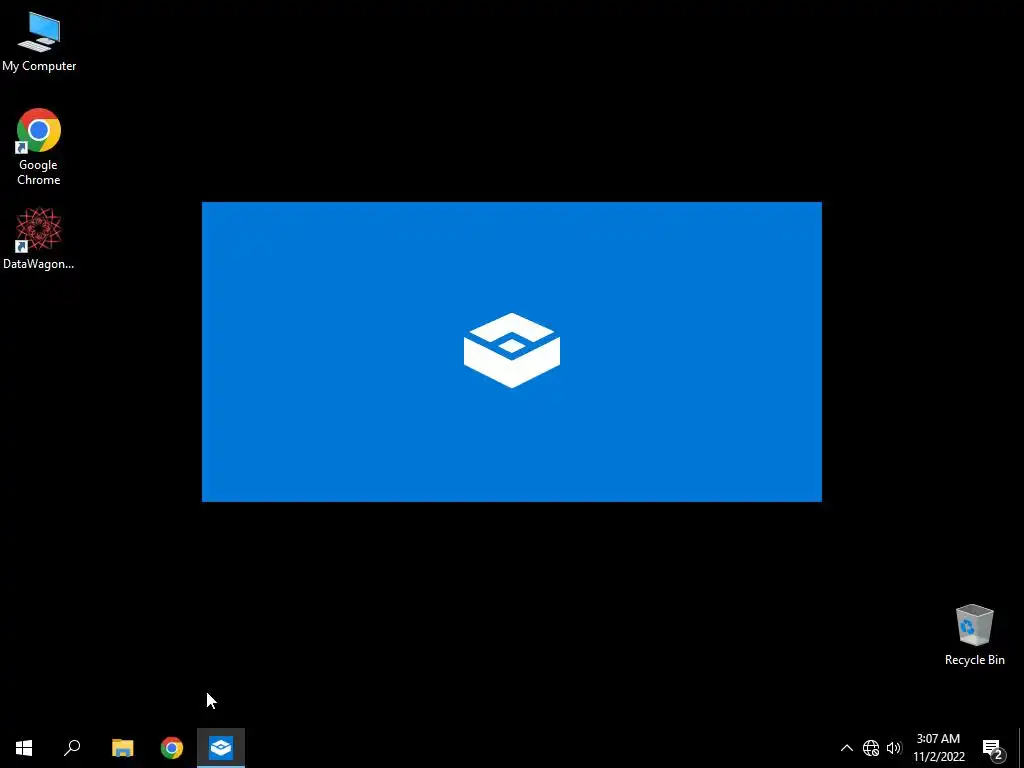Launch Chrome from the taskbar
Screen dimensions: 1024x768
click(x=172, y=748)
